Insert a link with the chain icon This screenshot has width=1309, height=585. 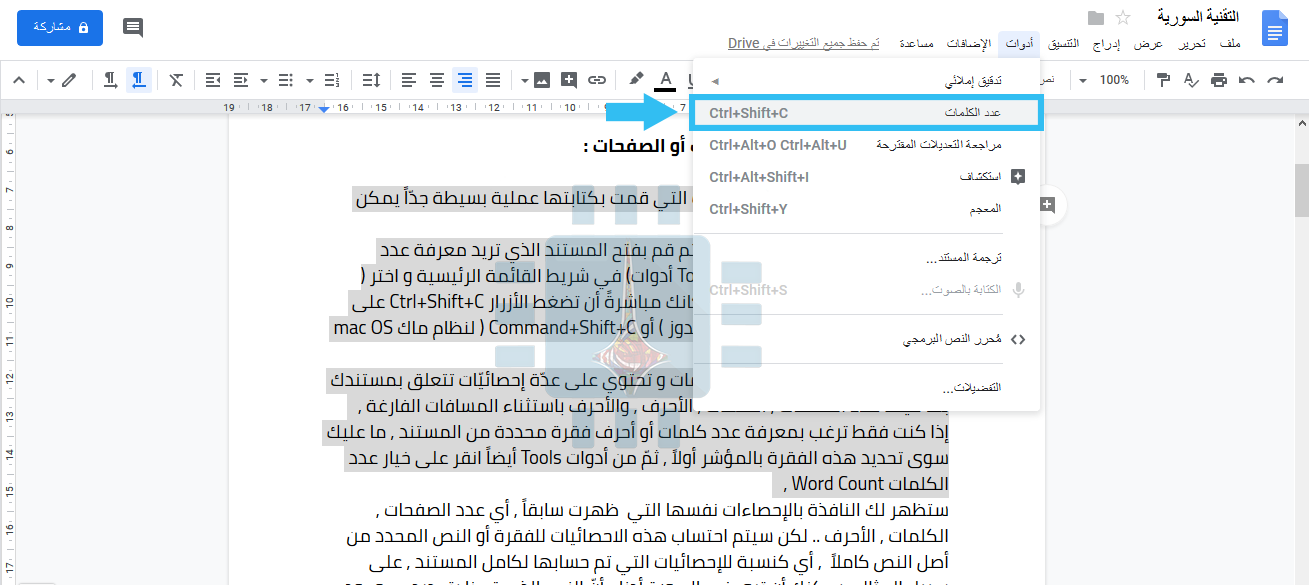[597, 80]
